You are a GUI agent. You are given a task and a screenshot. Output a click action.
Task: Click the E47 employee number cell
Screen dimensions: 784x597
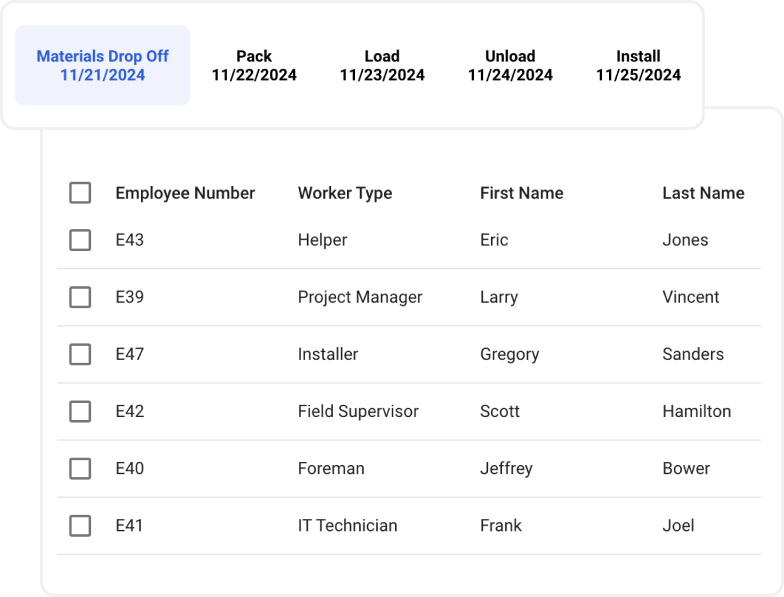[130, 354]
